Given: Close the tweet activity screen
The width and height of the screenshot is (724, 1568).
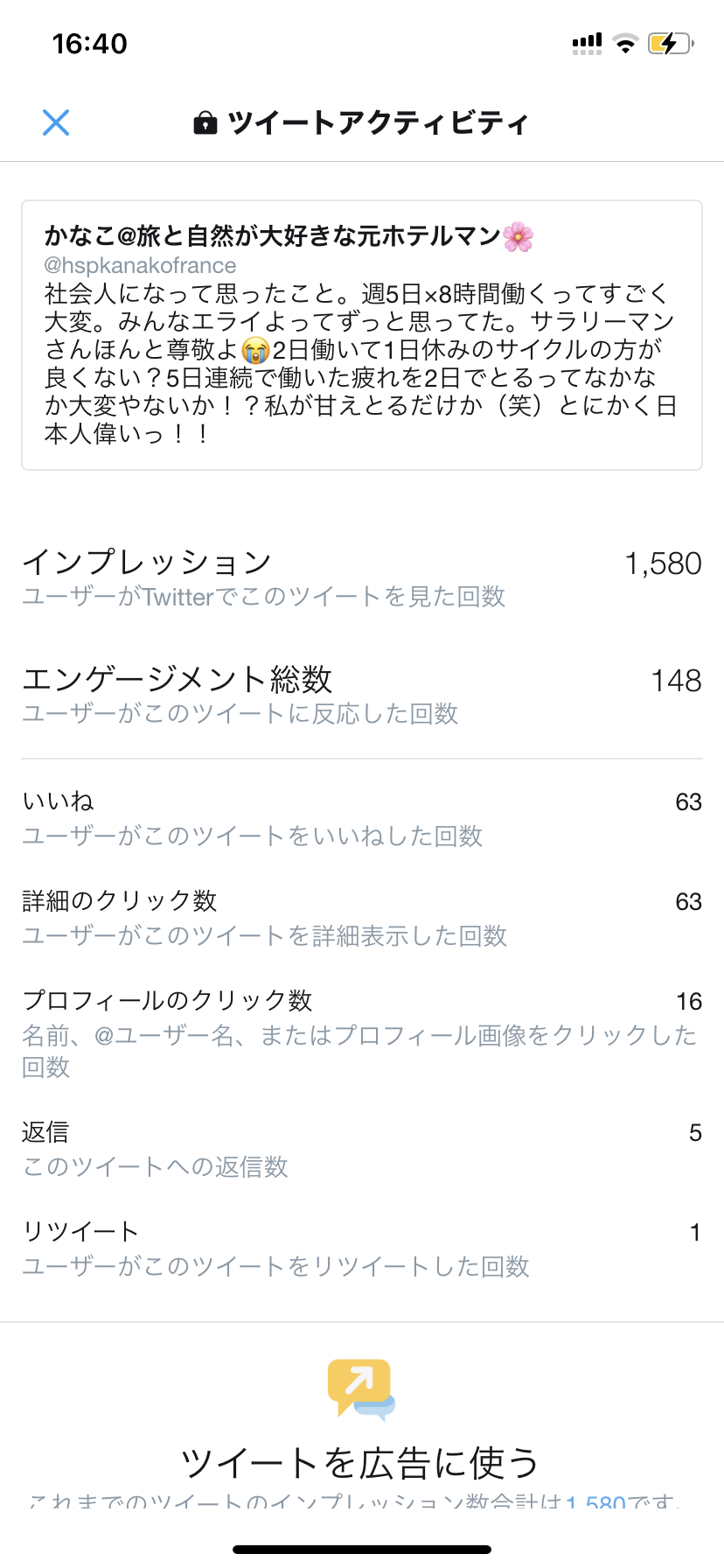Looking at the screenshot, I should tap(56, 122).
